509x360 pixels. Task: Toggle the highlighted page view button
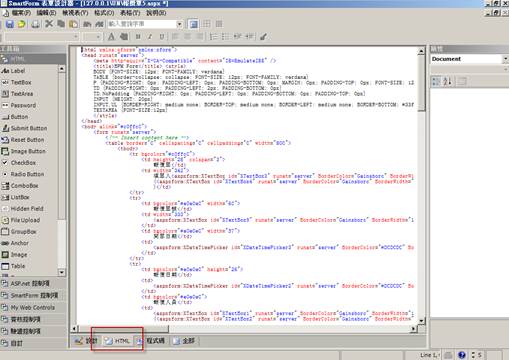tap(193, 24)
